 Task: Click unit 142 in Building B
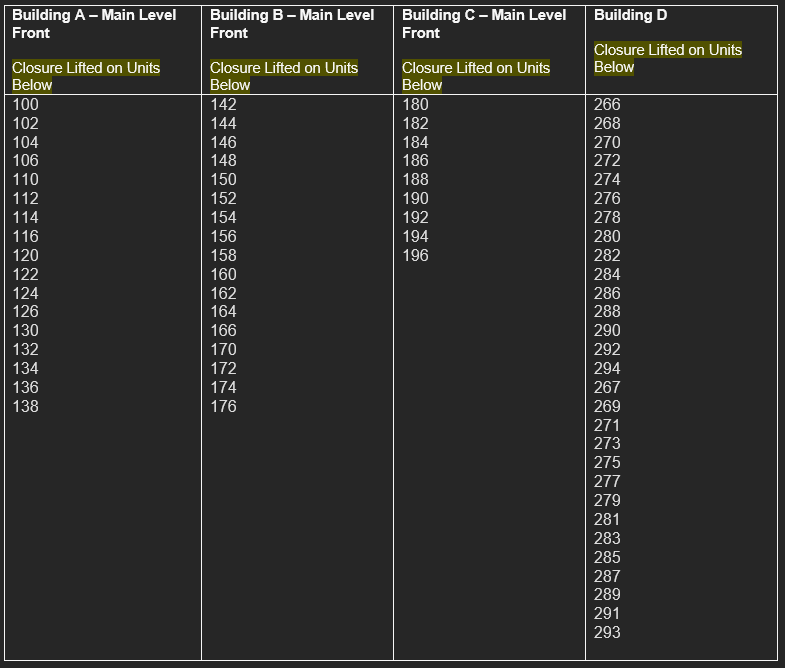(223, 104)
